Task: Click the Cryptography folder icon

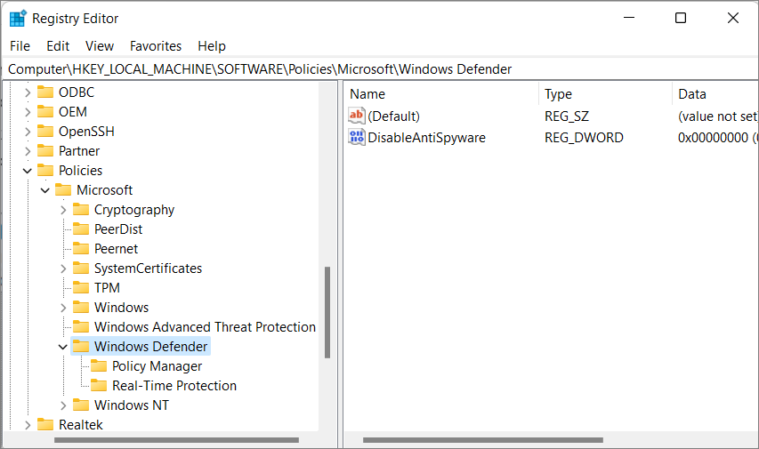Action: (81, 210)
